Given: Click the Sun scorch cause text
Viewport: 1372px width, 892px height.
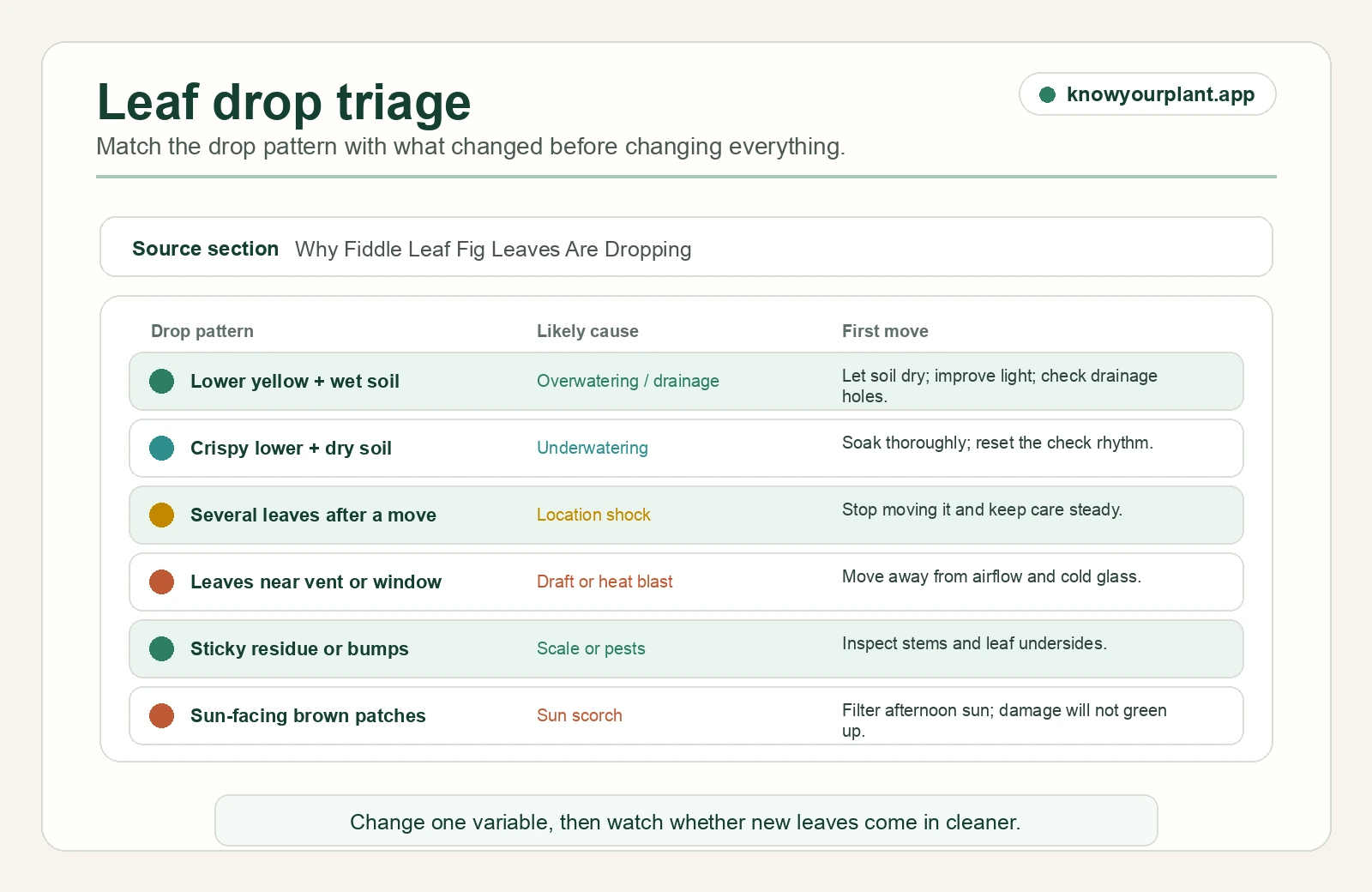Looking at the screenshot, I should [x=580, y=715].
